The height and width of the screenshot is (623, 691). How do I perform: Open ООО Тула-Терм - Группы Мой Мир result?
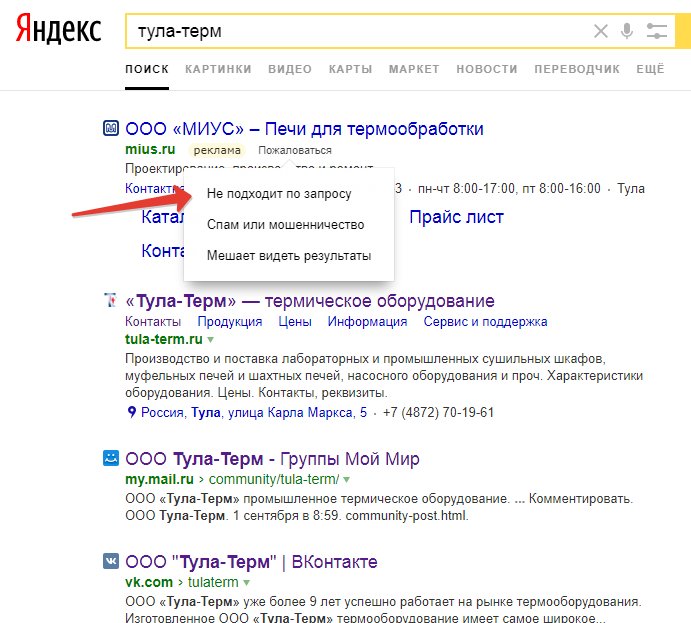coord(272,459)
